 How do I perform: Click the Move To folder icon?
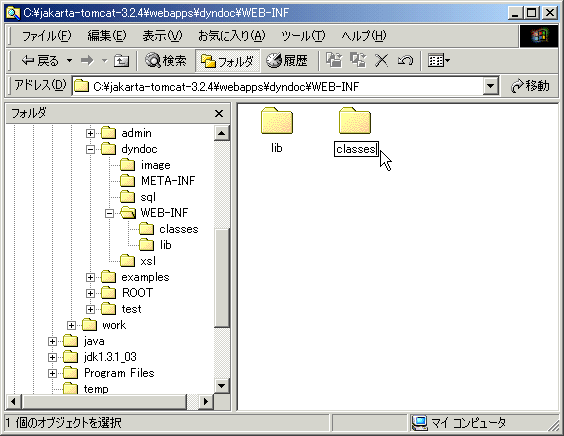(334, 60)
